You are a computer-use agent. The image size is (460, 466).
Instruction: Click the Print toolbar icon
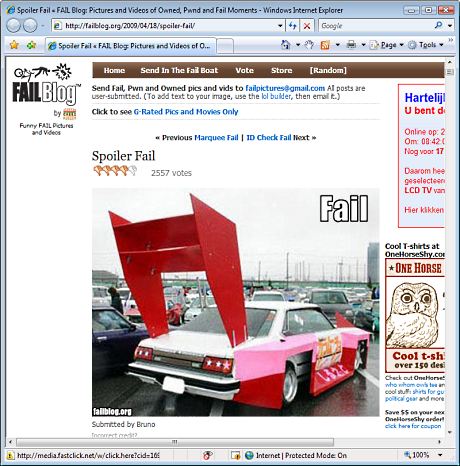(351, 45)
